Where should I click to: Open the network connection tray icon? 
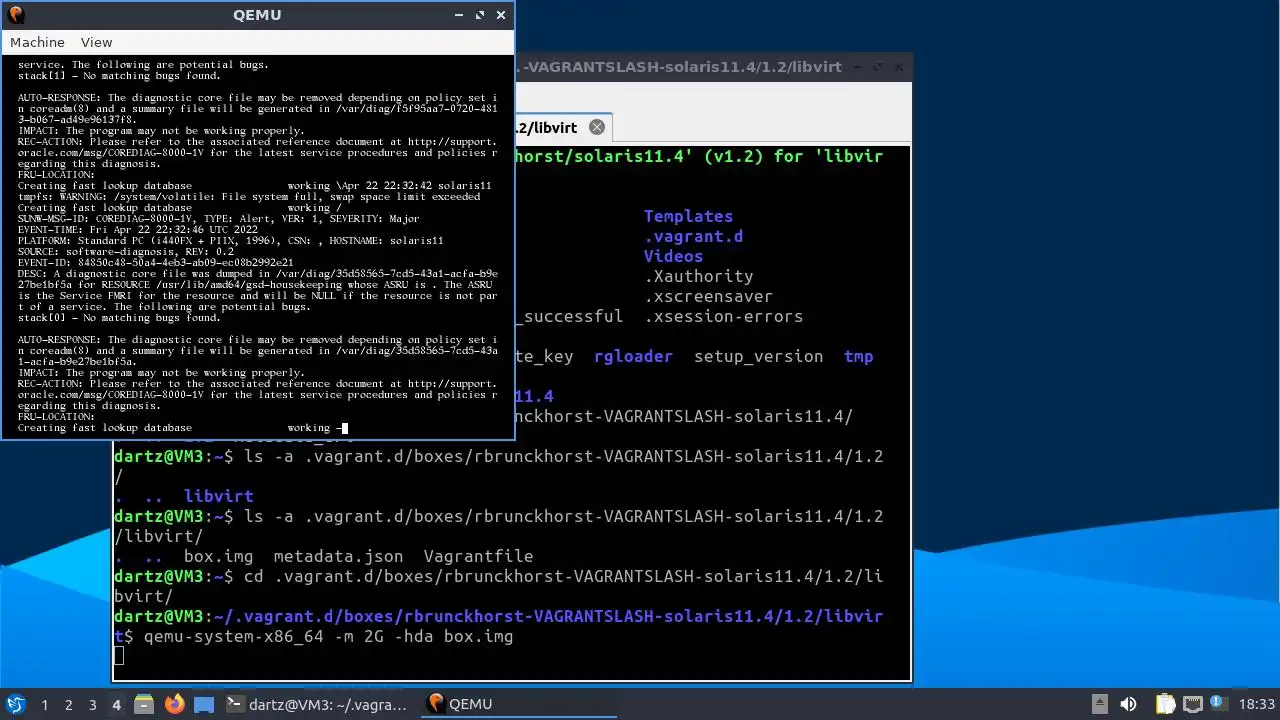point(1192,704)
